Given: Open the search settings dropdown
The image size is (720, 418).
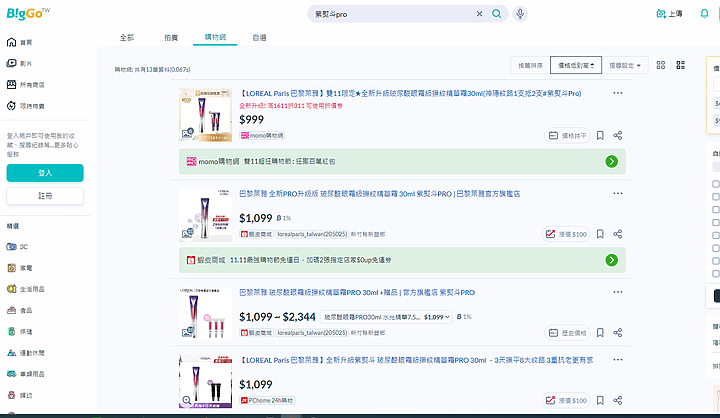Looking at the screenshot, I should tap(624, 65).
